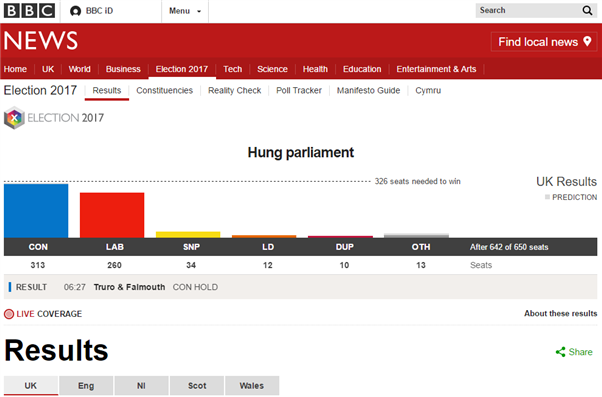
Task: Open the Entertainment & Arts section
Action: (x=436, y=69)
